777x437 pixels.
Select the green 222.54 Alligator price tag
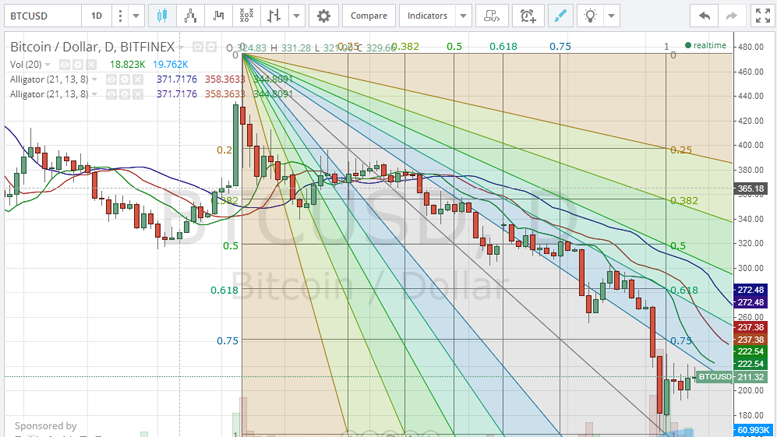coord(750,351)
